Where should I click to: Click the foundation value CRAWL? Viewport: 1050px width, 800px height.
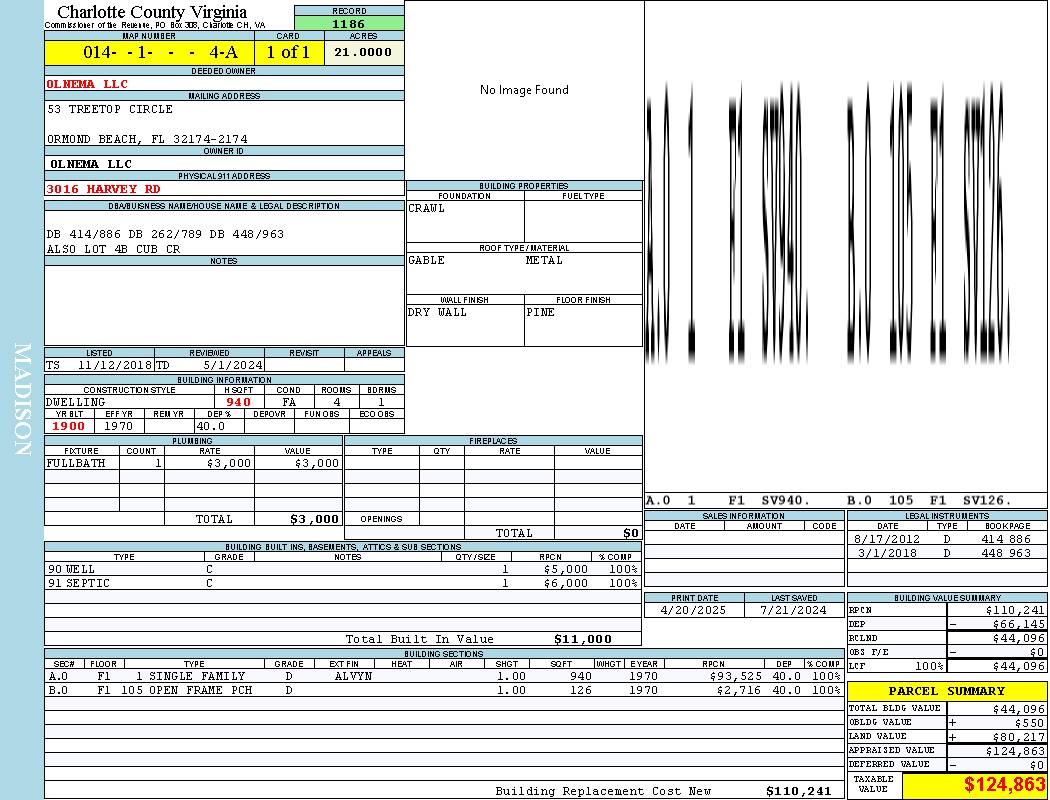coord(426,208)
